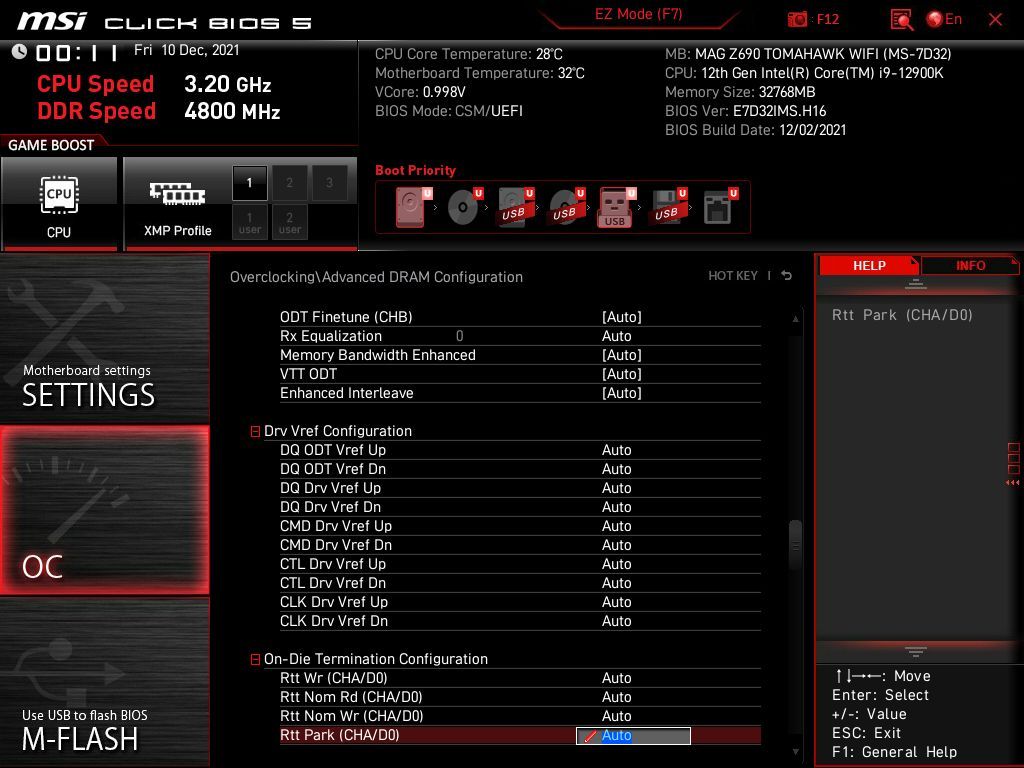Open Memory Bandwidth Enhanced dropdown

621,355
